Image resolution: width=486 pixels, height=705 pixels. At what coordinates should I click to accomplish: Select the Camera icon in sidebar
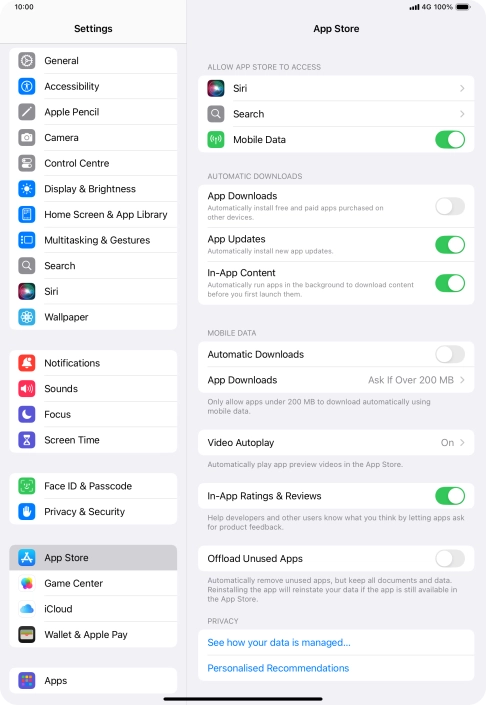coord(27,137)
